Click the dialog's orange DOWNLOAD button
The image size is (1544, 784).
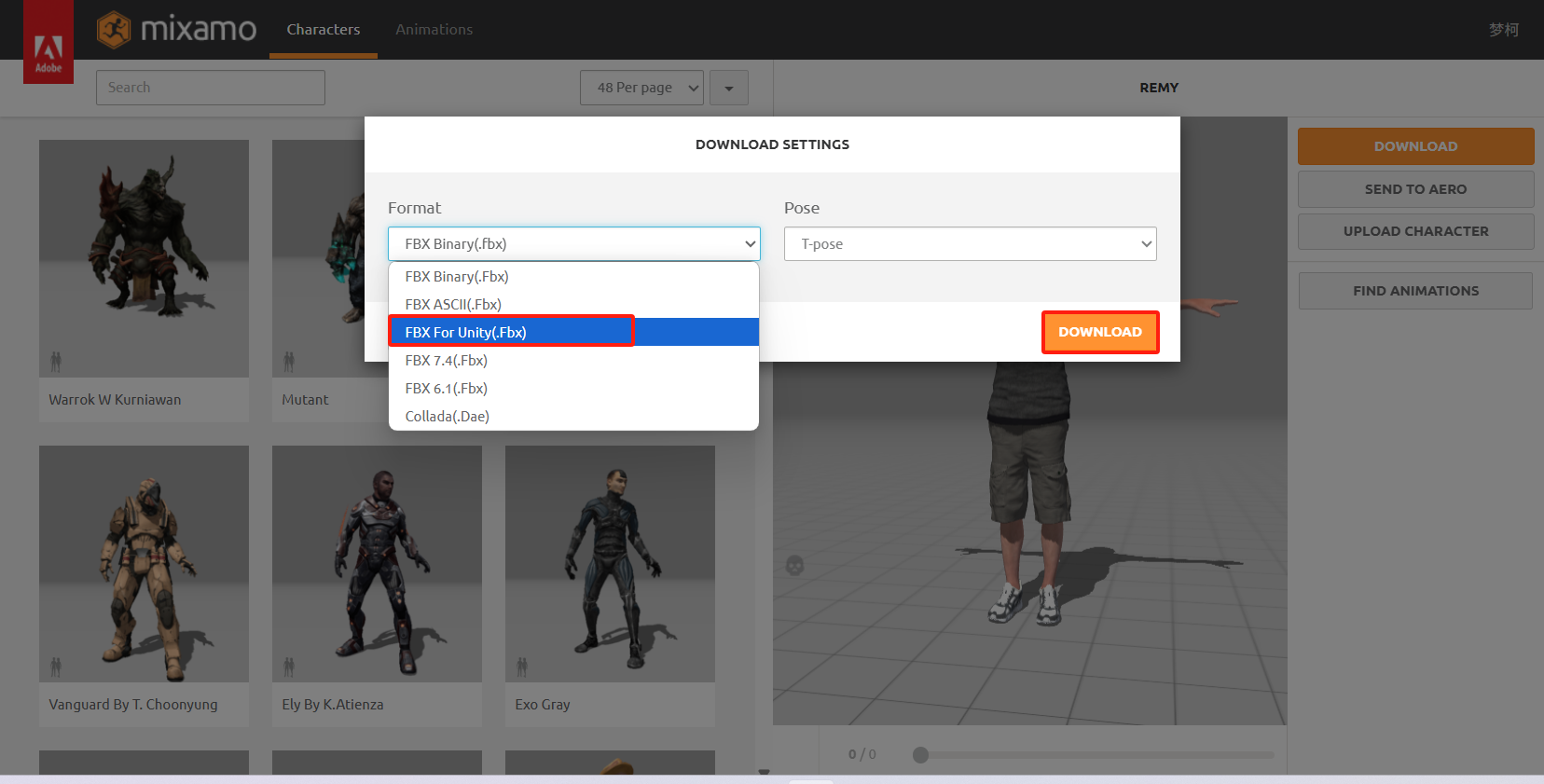1100,332
